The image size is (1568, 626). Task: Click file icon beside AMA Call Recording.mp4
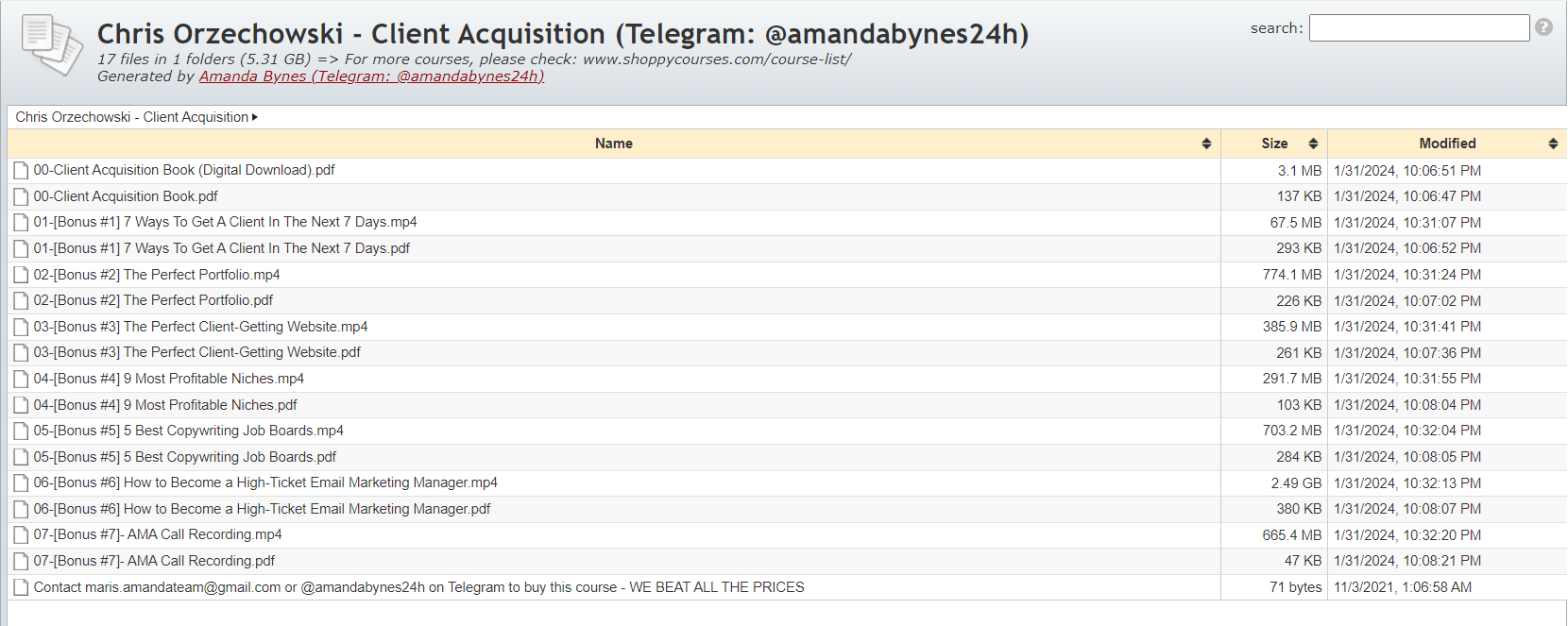click(21, 534)
